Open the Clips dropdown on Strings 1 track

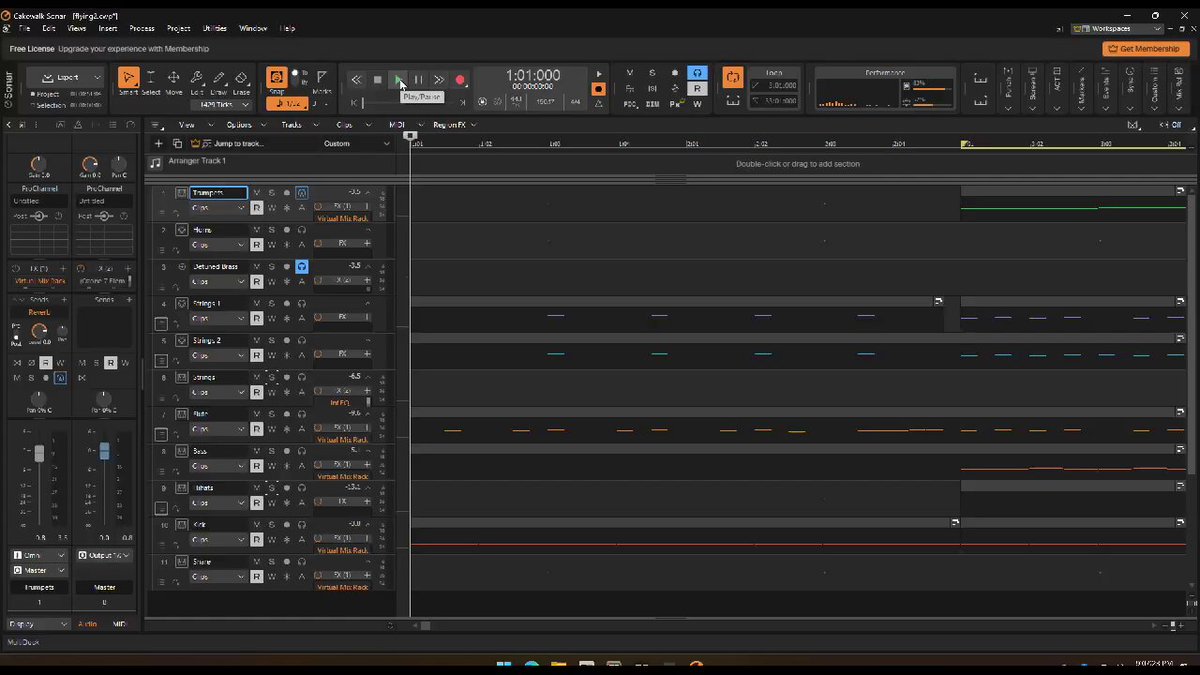pos(218,319)
